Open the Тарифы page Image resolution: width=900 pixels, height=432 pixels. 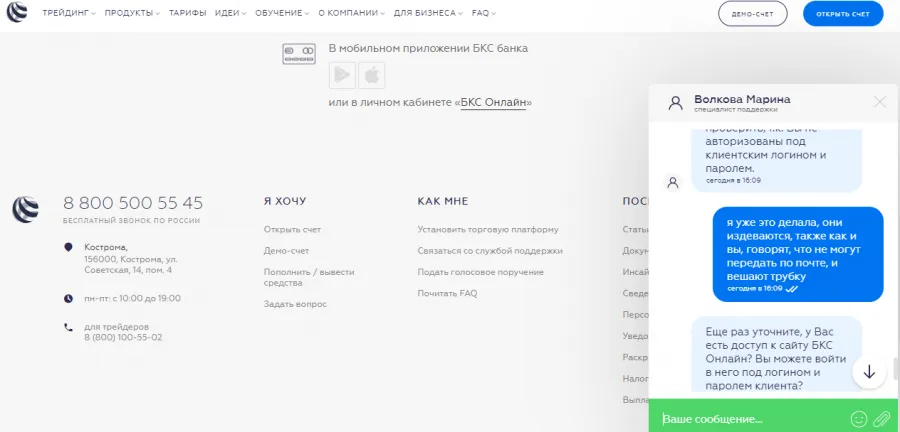(188, 13)
